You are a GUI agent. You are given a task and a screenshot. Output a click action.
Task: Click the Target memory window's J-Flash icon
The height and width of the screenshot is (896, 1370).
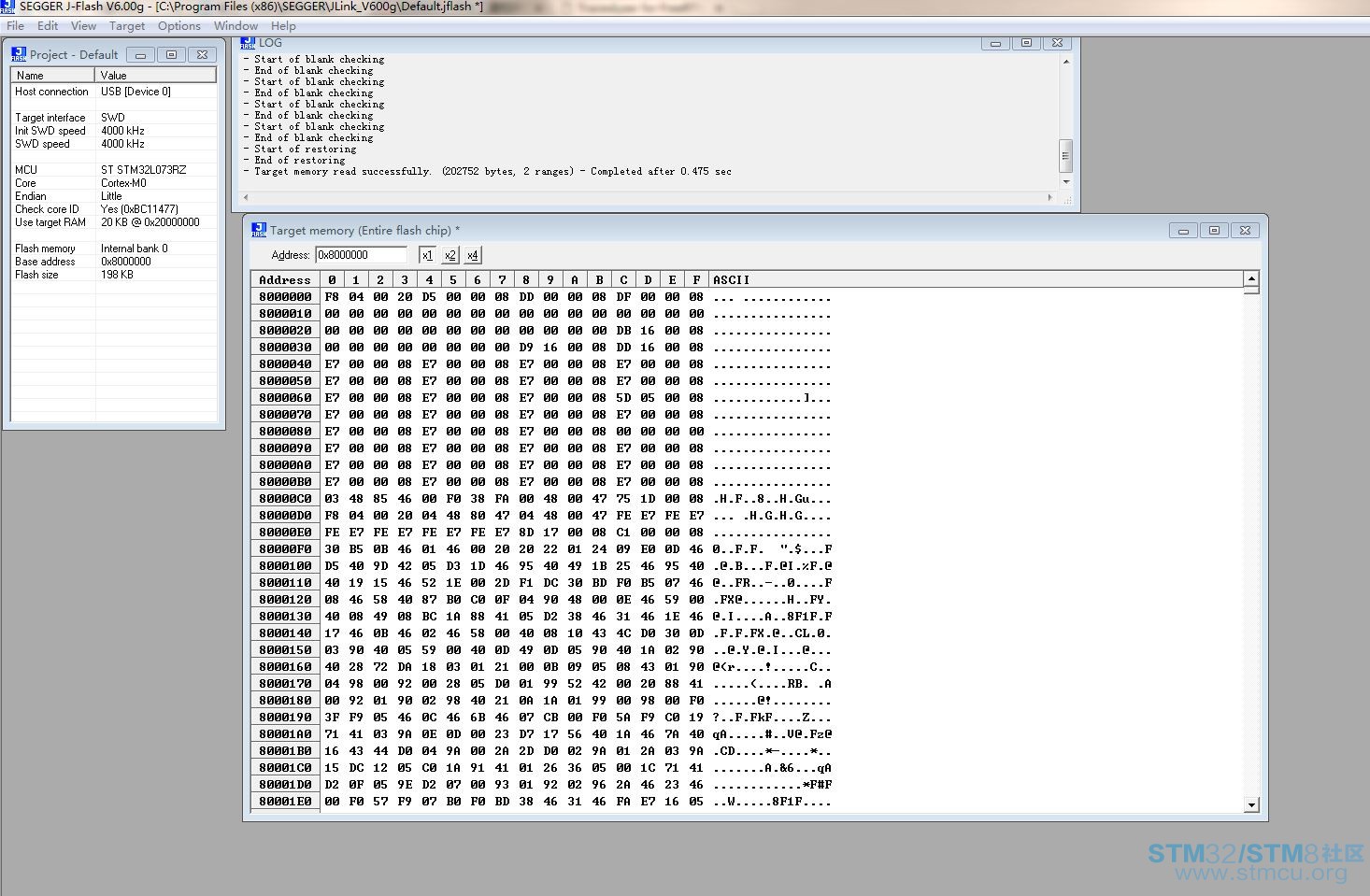tap(259, 230)
